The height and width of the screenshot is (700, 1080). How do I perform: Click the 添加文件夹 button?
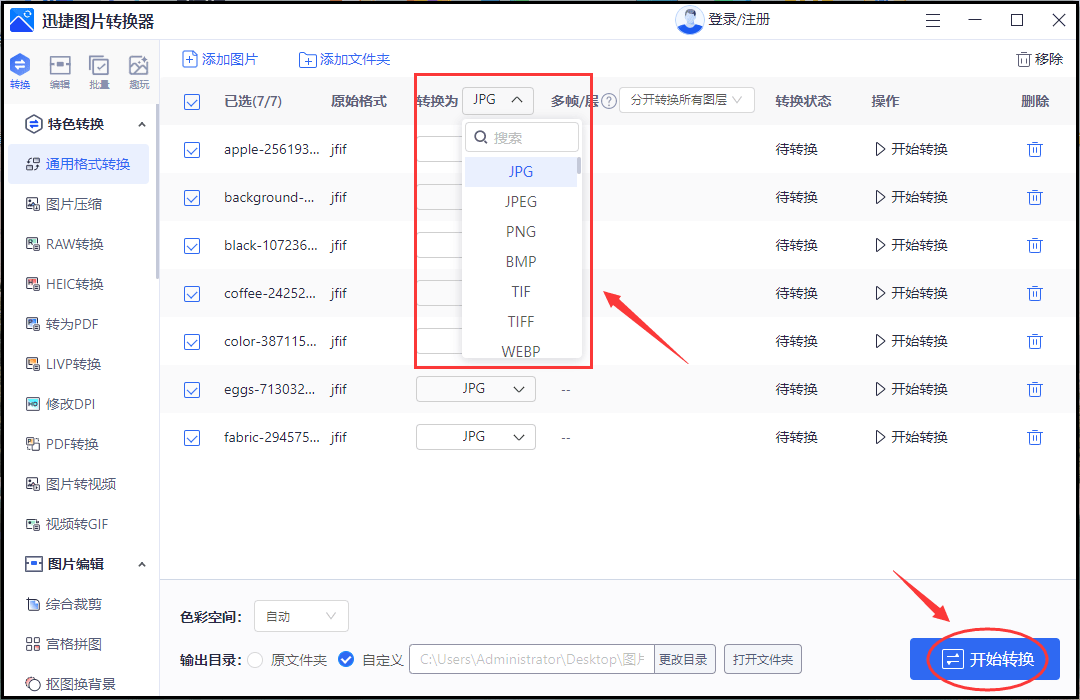pyautogui.click(x=344, y=59)
